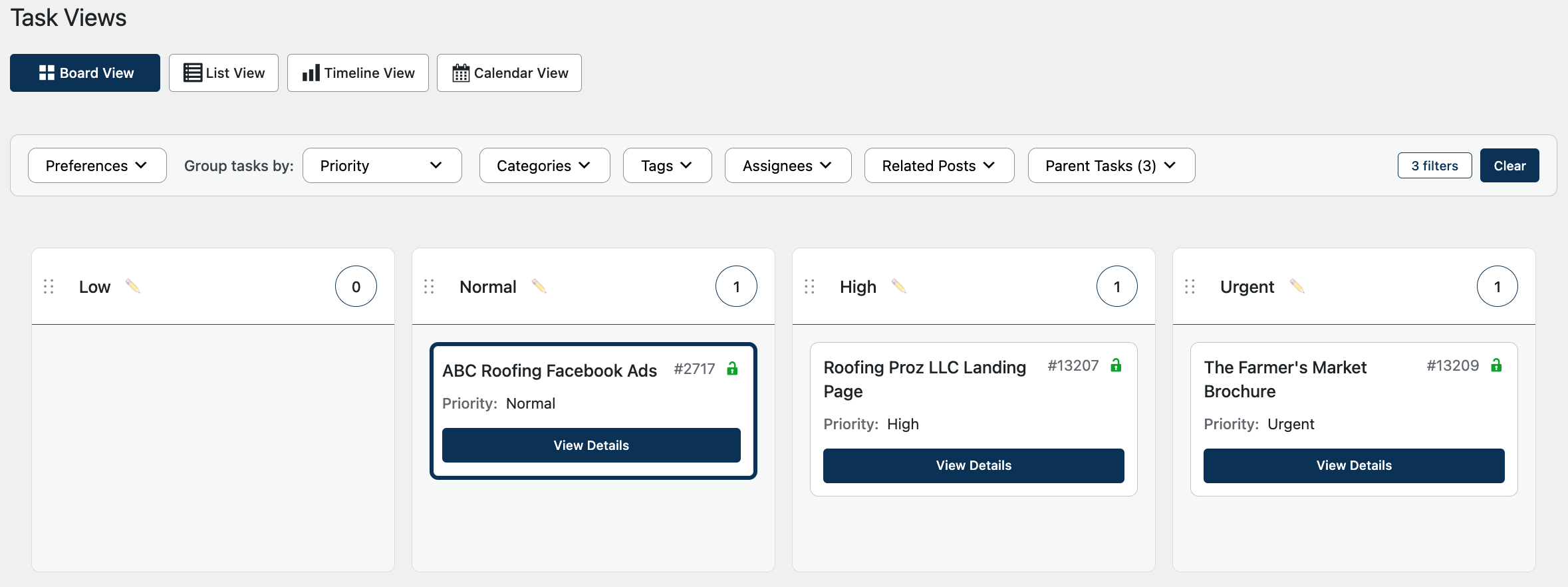This screenshot has height=587, width=1568.
Task: Open the Preferences dropdown
Action: (x=97, y=165)
